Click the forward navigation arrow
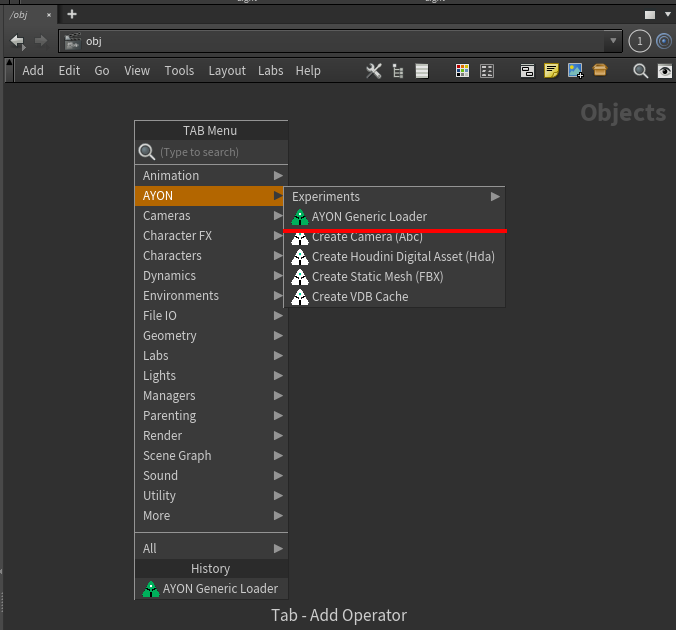The width and height of the screenshot is (676, 630). [x=41, y=41]
